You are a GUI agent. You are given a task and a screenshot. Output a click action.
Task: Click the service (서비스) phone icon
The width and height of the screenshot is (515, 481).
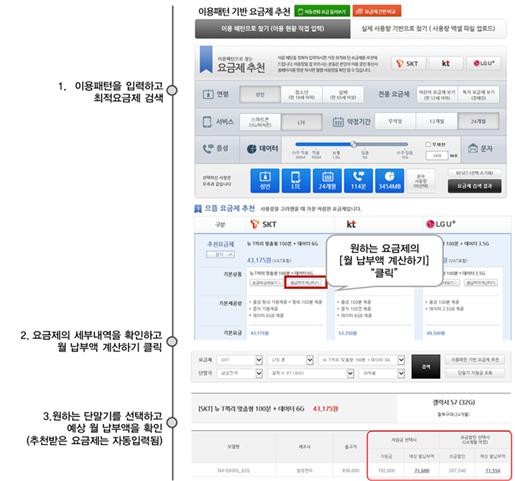point(207,122)
